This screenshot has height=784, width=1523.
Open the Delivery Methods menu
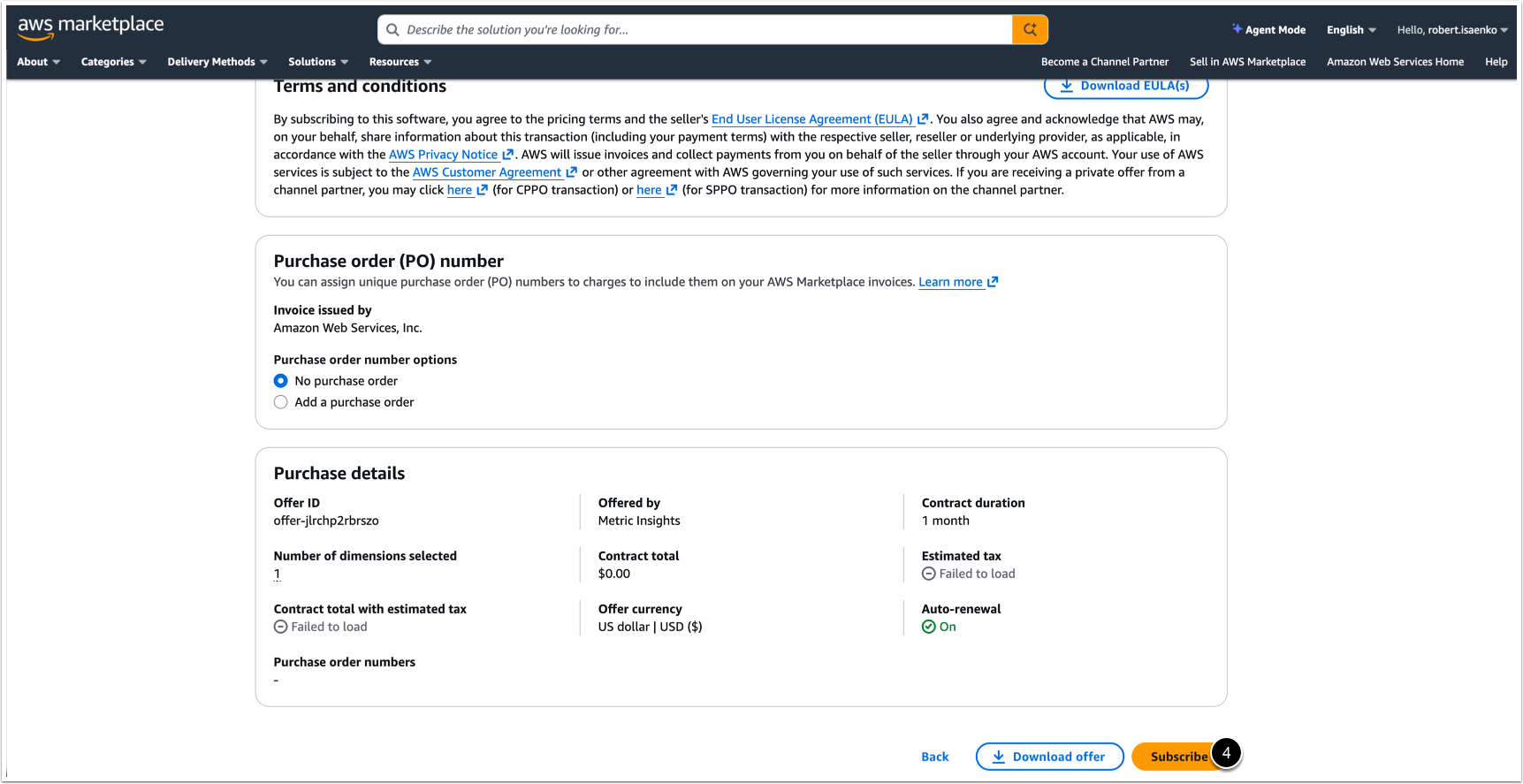[217, 62]
